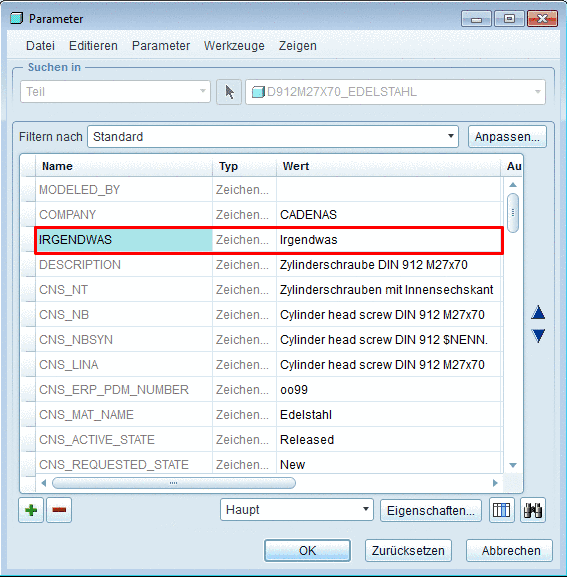Open the Zeigen menu
The image size is (567, 577).
coord(298,46)
